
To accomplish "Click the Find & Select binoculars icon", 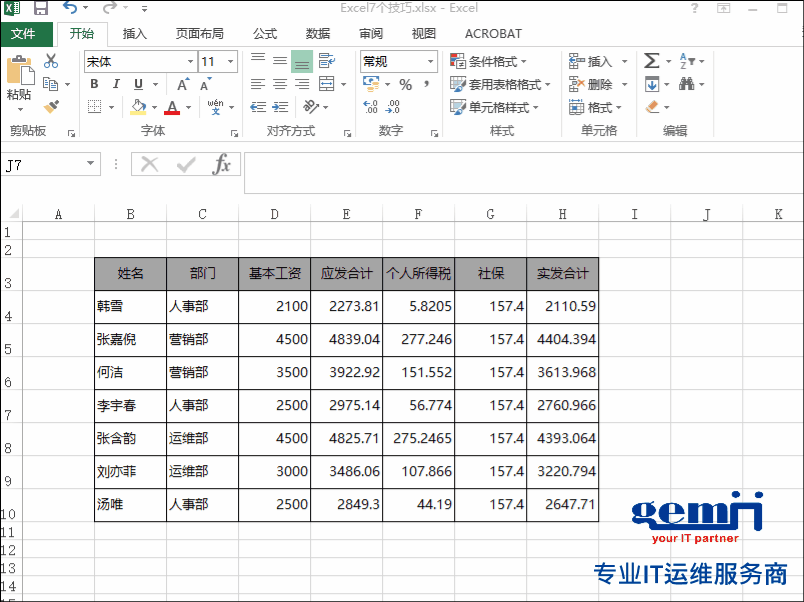I will (686, 84).
